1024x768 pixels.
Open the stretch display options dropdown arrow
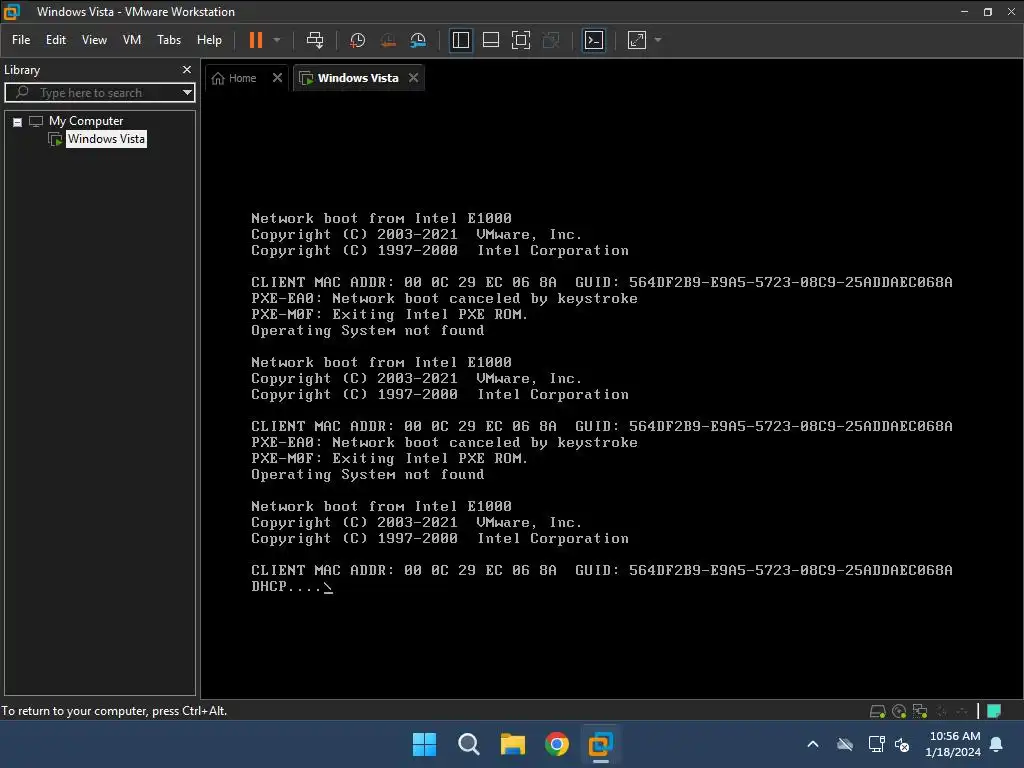pyautogui.click(x=658, y=40)
